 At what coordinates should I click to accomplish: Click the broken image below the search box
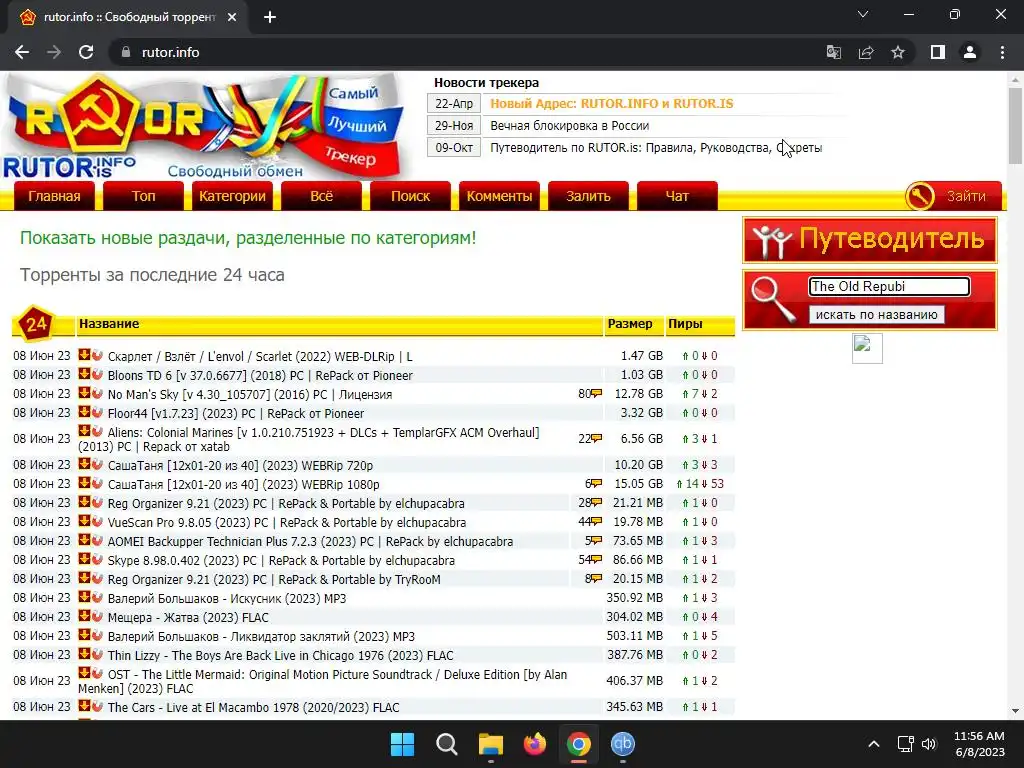[x=867, y=348]
